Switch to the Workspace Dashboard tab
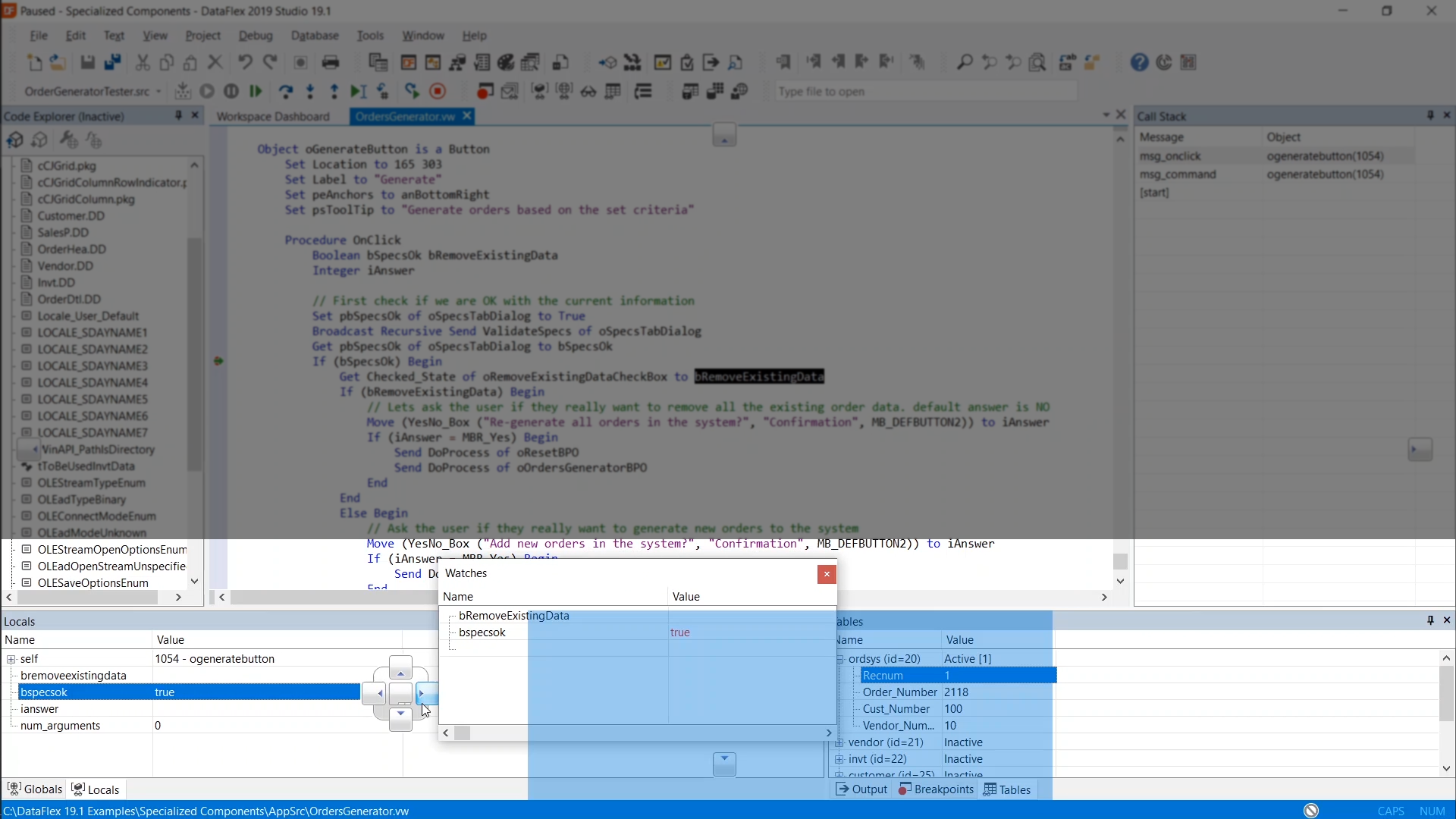 click(x=273, y=116)
